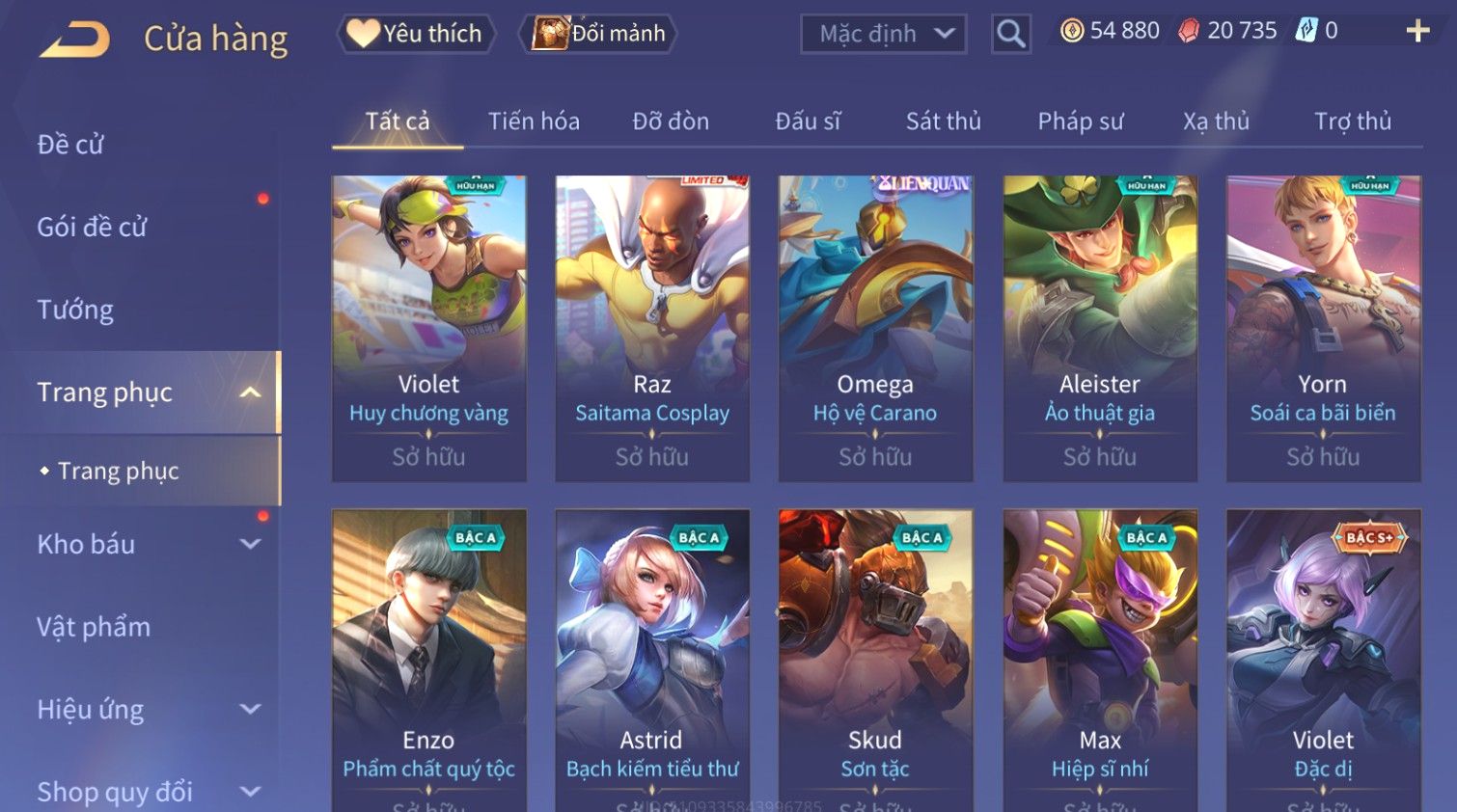
Task: Open the Mặc định sort dropdown
Action: coord(883,34)
